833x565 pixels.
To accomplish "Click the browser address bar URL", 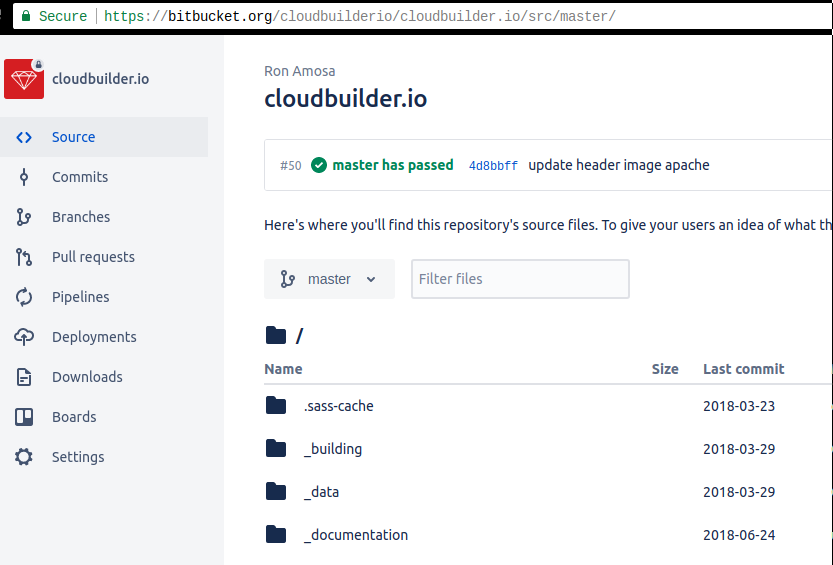I will 360,16.
